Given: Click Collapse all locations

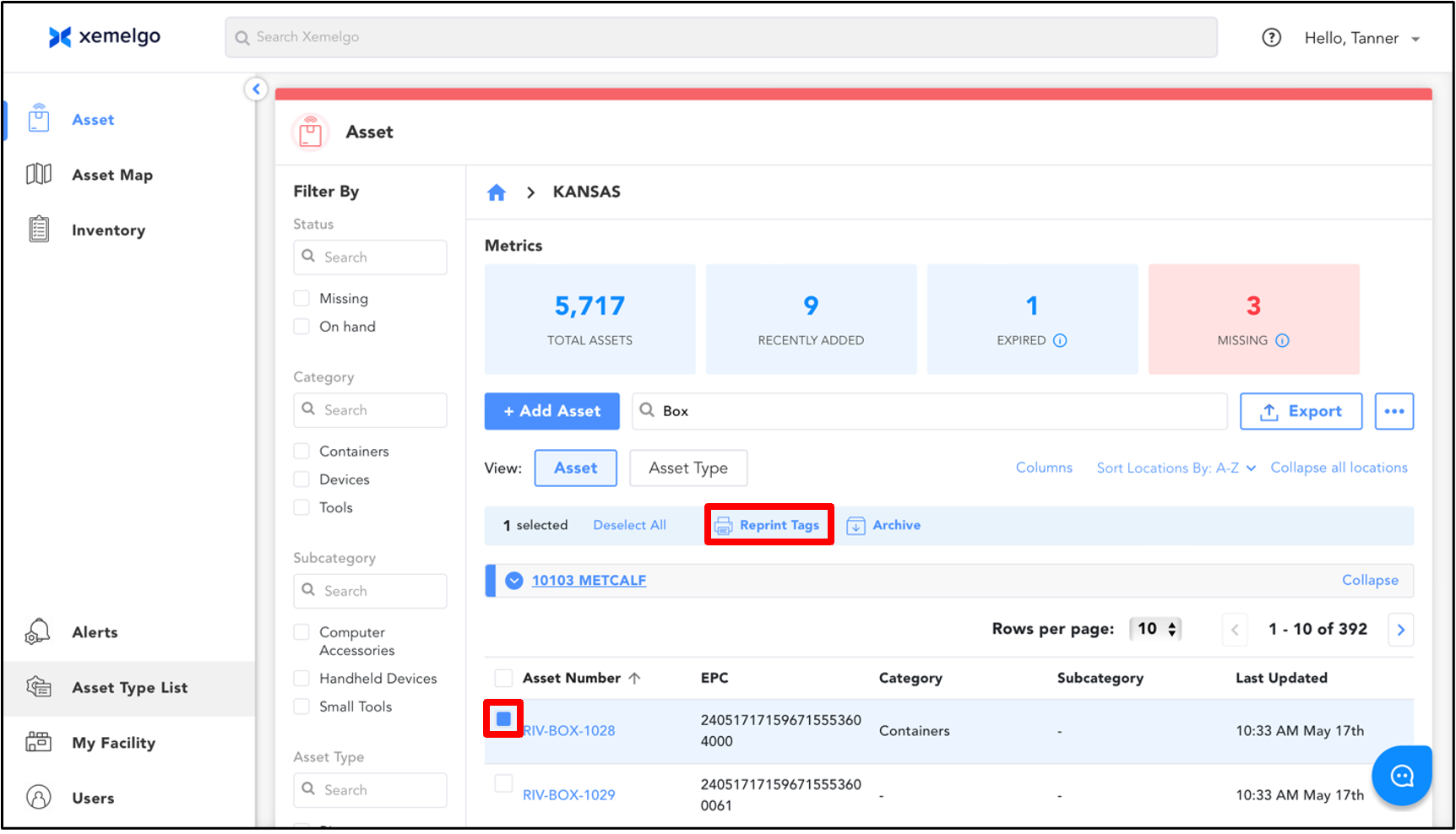Looking at the screenshot, I should (x=1339, y=468).
